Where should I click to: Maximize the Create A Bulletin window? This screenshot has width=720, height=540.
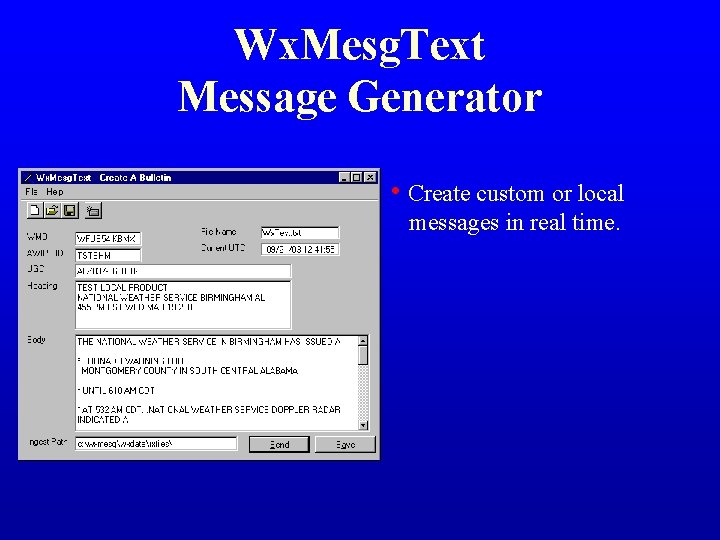[356, 177]
